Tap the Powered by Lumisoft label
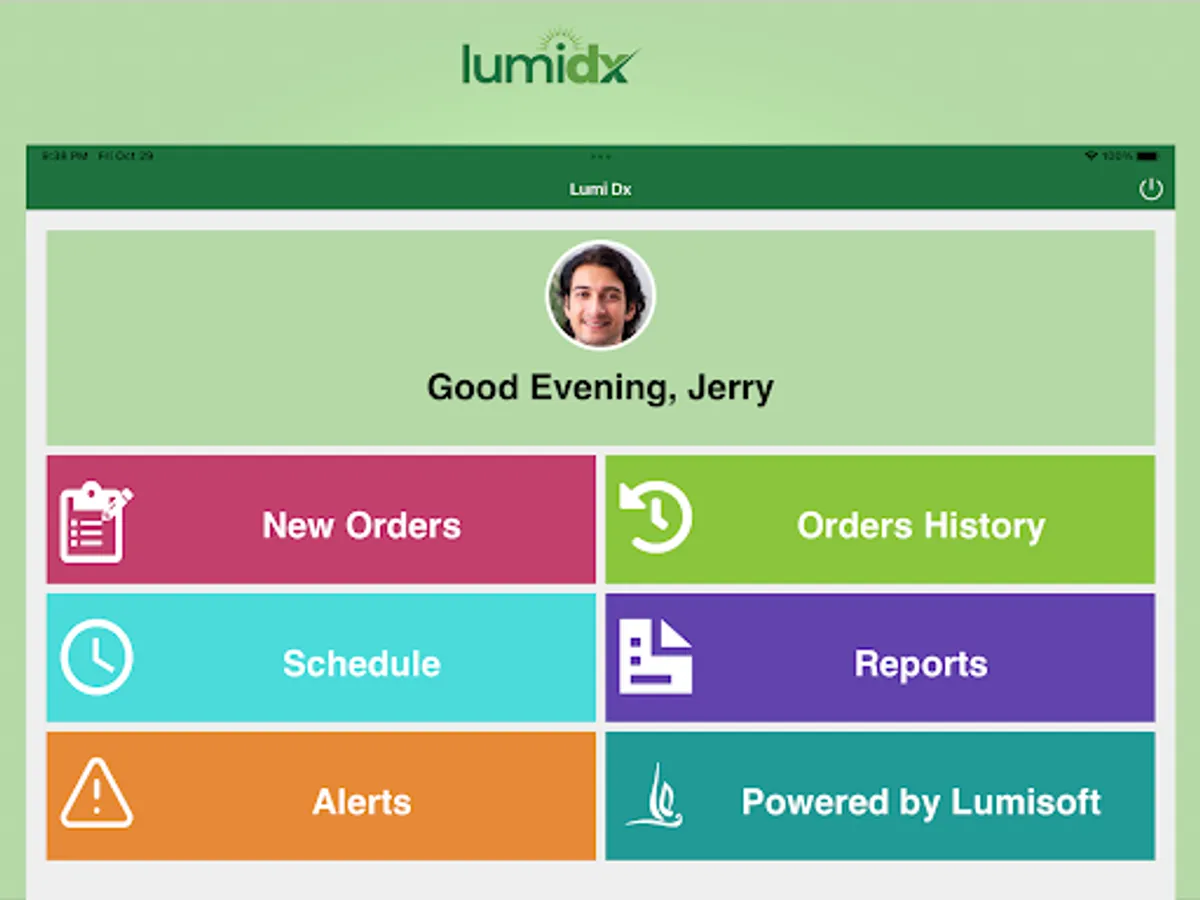 (x=920, y=801)
